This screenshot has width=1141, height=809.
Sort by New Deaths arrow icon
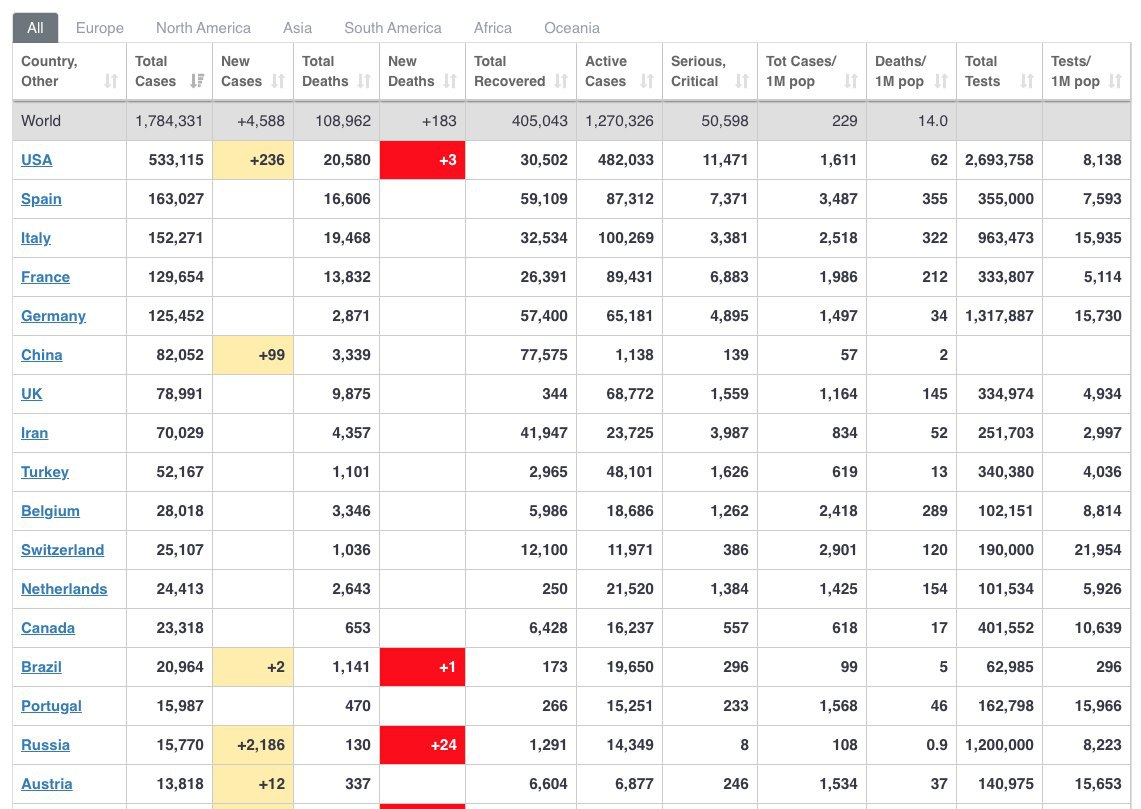[x=450, y=81]
